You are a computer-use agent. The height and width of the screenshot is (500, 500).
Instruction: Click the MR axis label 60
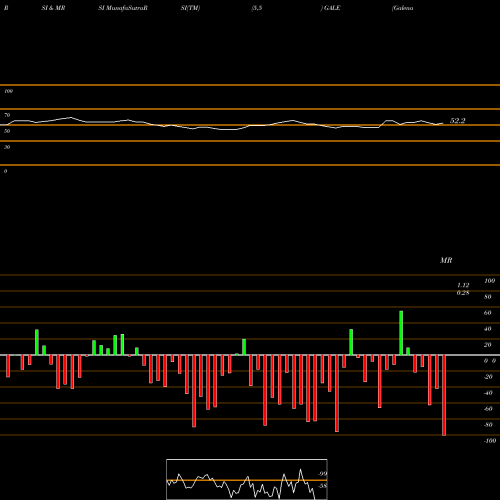[x=488, y=313]
